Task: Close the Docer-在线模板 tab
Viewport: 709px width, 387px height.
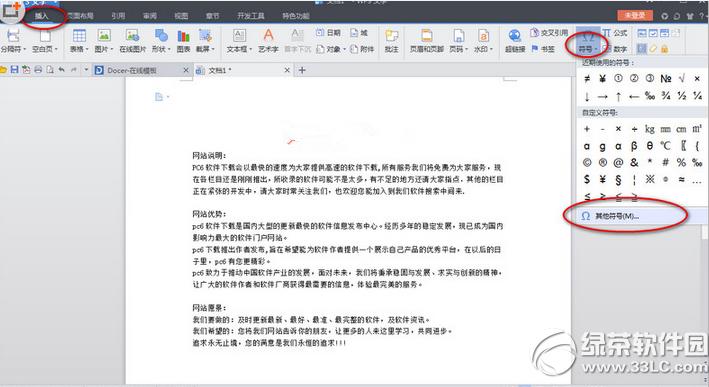Action: click(186, 70)
